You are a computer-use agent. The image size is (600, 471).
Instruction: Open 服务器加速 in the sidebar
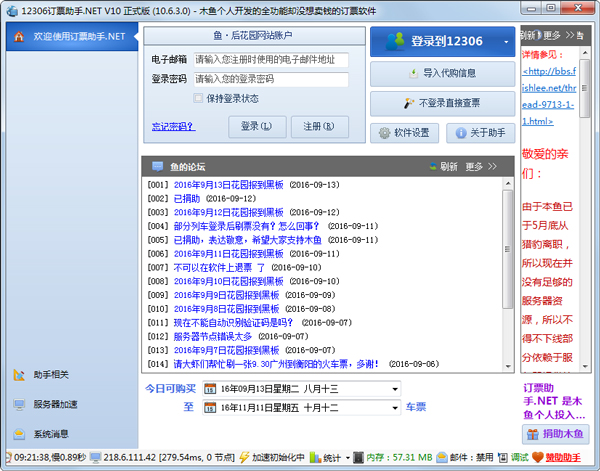[x=55, y=404]
